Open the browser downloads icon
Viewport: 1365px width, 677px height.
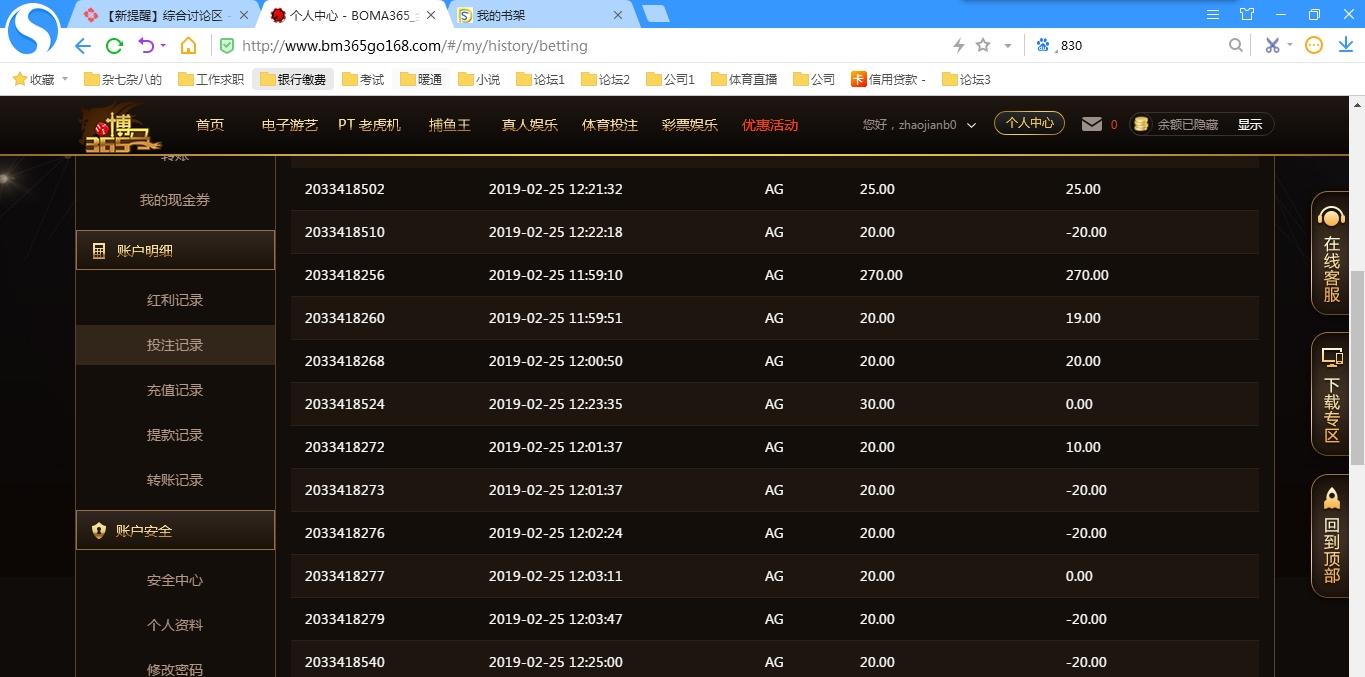1345,45
